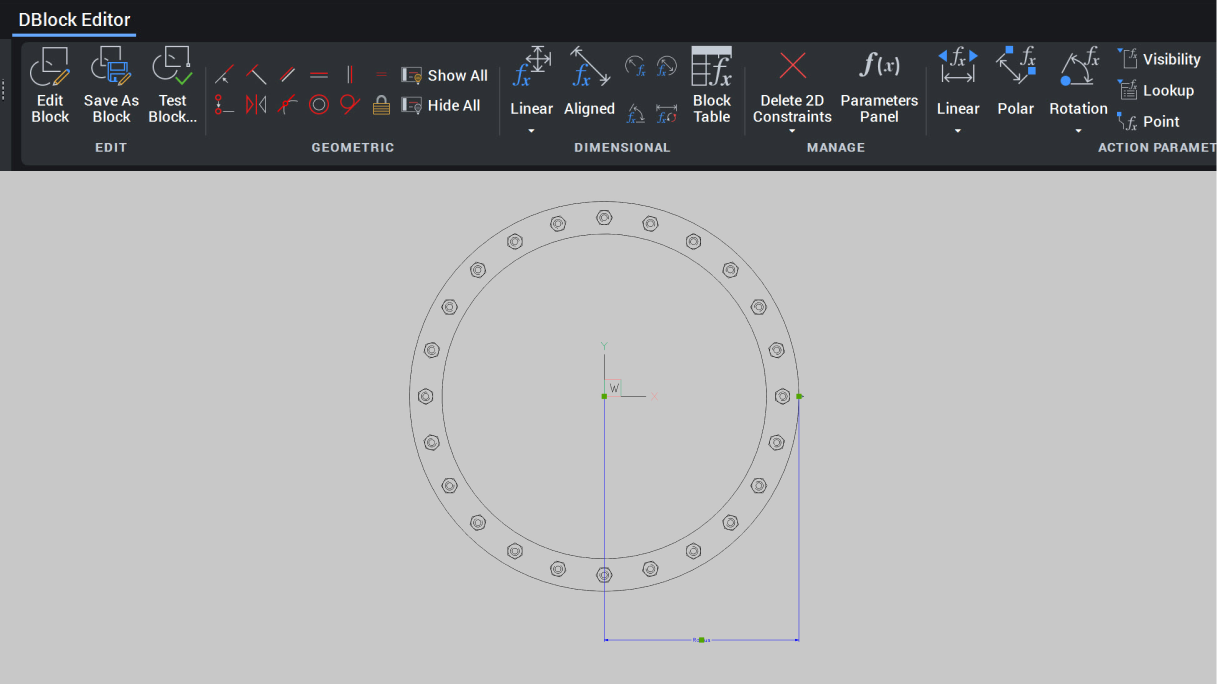The image size is (1217, 684).
Task: Select the radius dimensional constraint icon
Action: [636, 67]
